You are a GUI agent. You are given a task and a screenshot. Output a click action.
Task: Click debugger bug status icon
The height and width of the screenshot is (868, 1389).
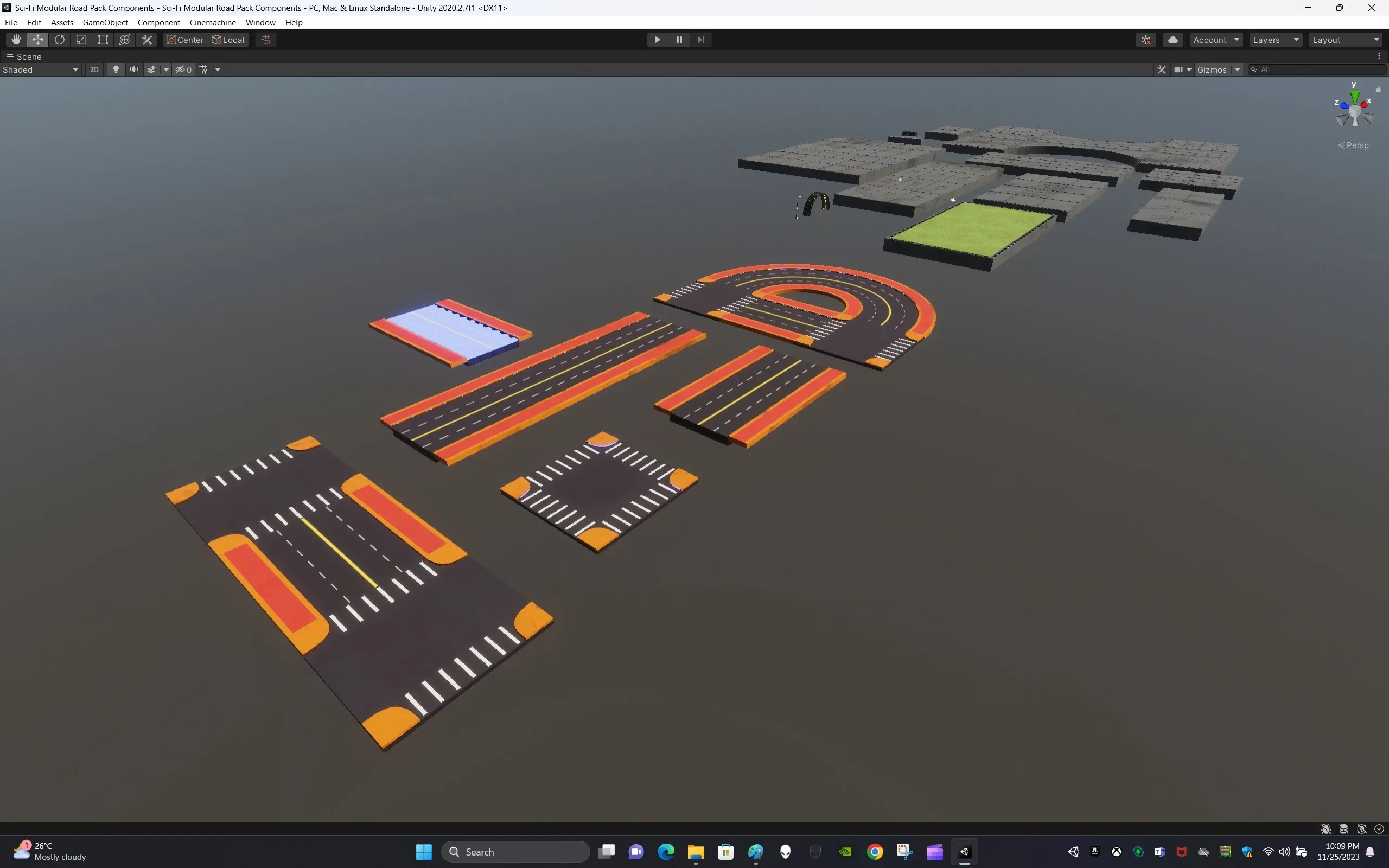pos(1326,829)
